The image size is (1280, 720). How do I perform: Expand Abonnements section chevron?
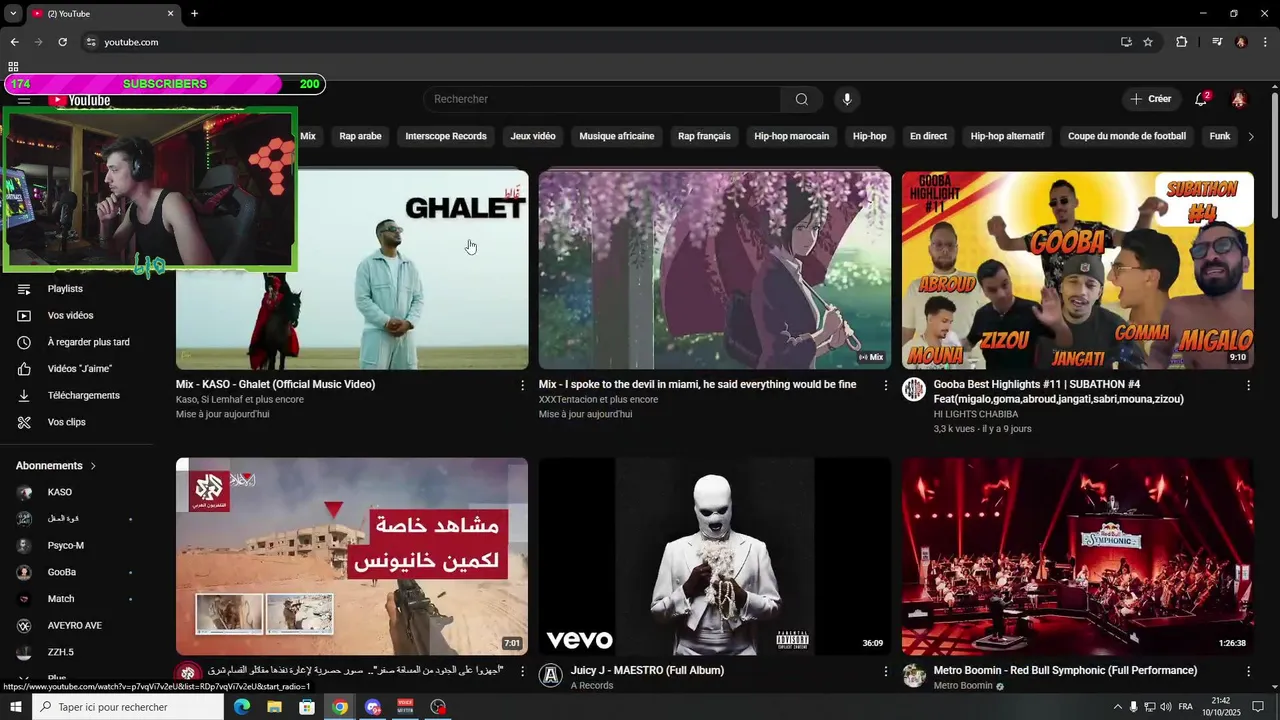tap(94, 466)
